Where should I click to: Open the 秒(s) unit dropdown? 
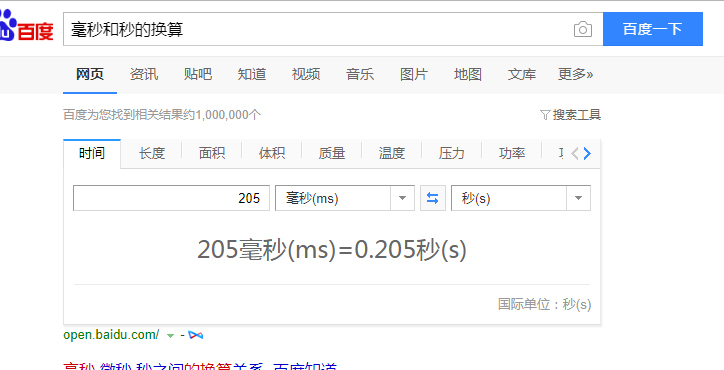pos(521,198)
